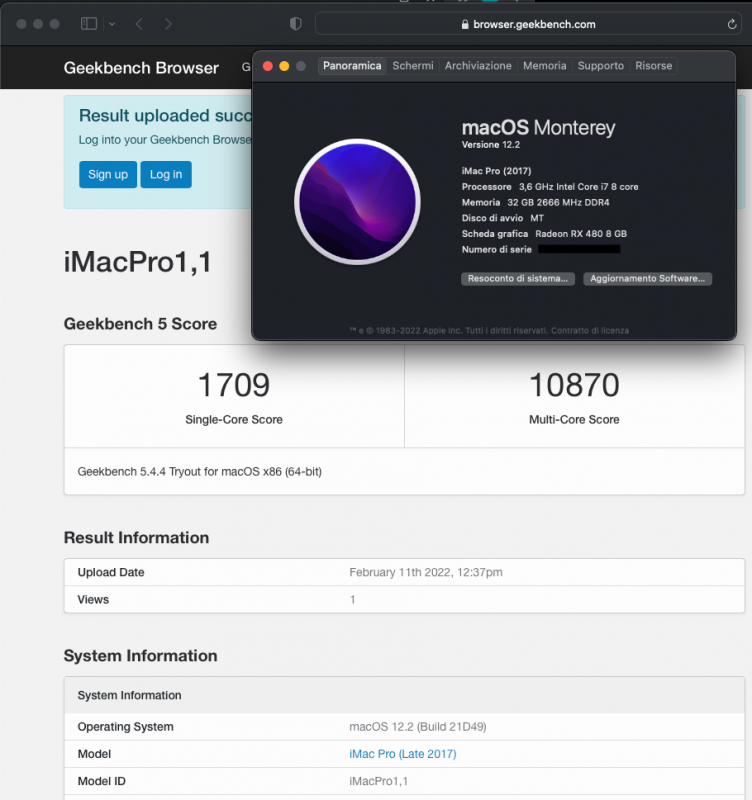Screen dimensions: 752x800
Task: Go forward with the Safari forward arrow
Action: point(168,24)
